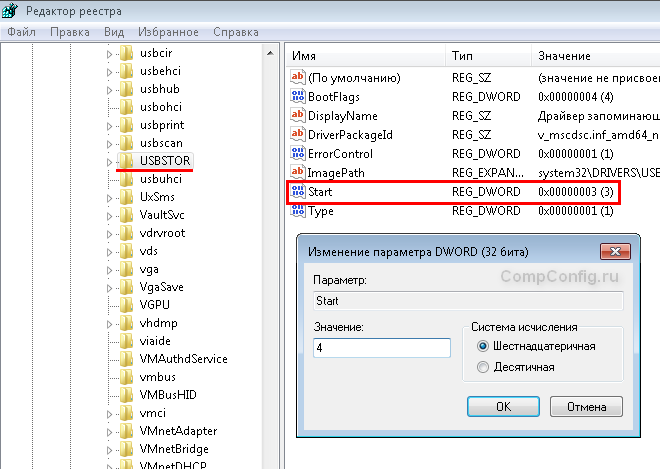The width and height of the screenshot is (660, 469).
Task: Click the BootFlags DWORD value icon
Action: click(x=296, y=97)
